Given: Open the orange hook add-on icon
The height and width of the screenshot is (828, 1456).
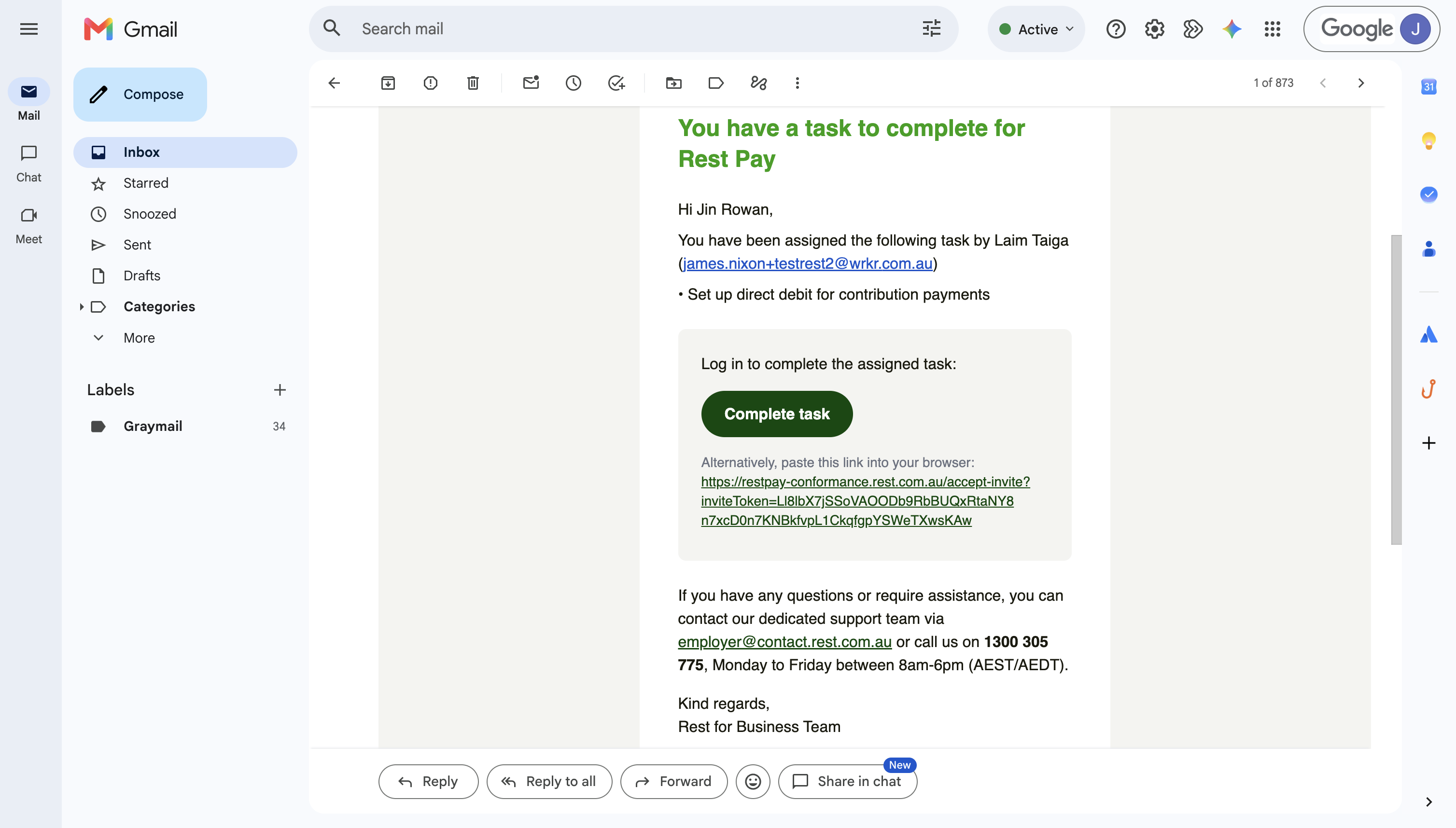Looking at the screenshot, I should [x=1428, y=389].
